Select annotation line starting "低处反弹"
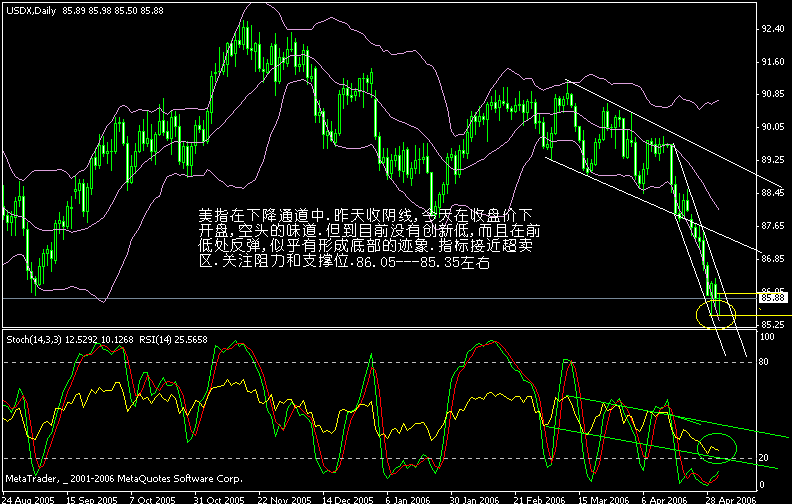This screenshot has width=792, height=504. [x=365, y=246]
